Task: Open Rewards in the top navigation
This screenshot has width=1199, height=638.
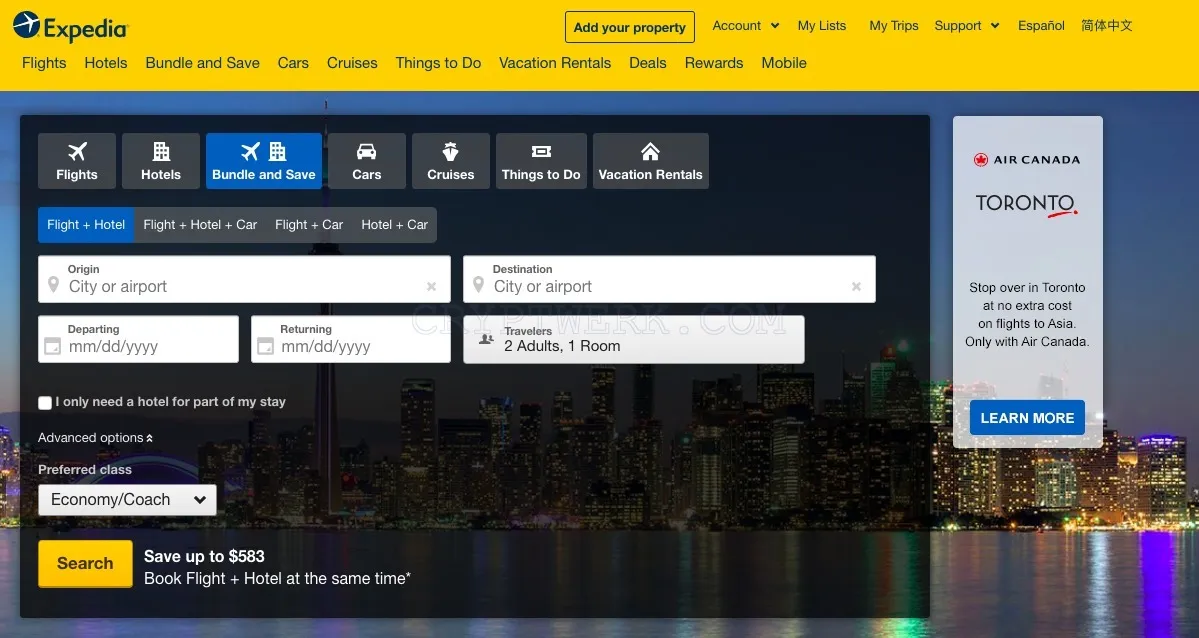Action: 714,63
